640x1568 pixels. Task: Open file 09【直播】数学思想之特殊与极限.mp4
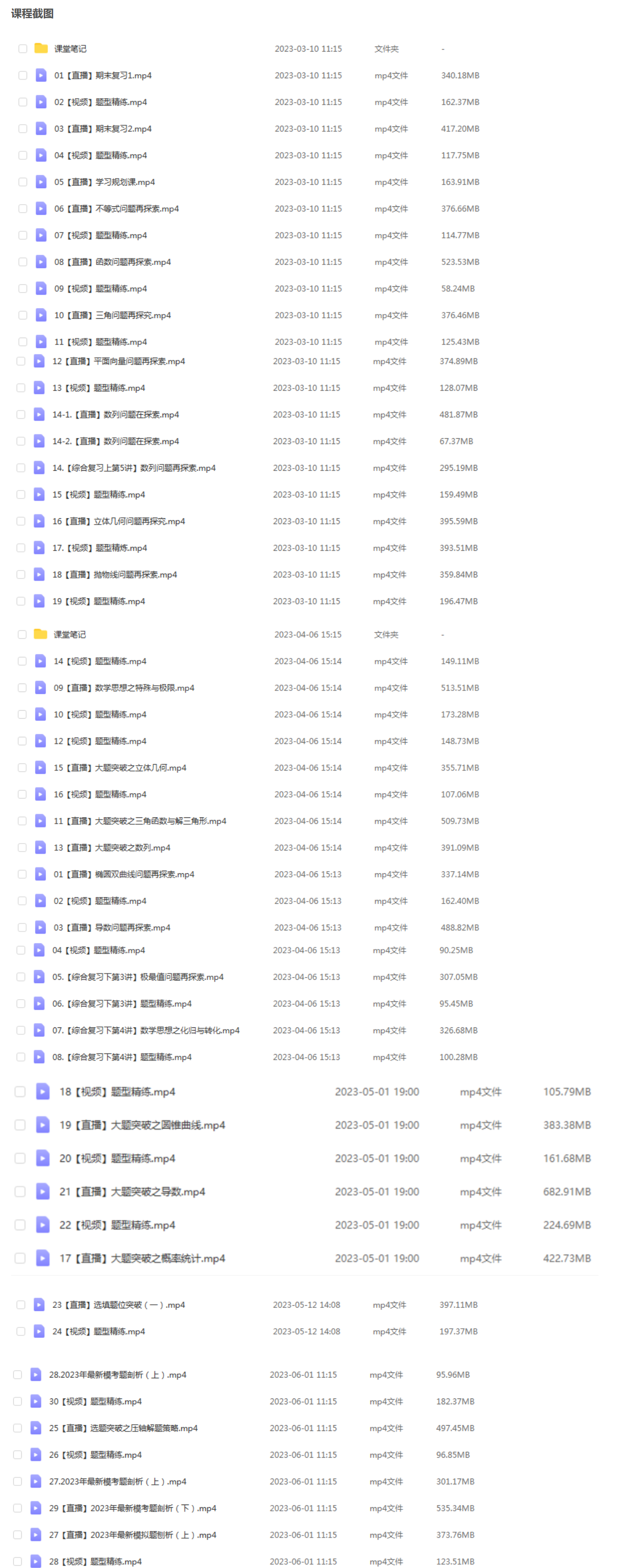124,687
